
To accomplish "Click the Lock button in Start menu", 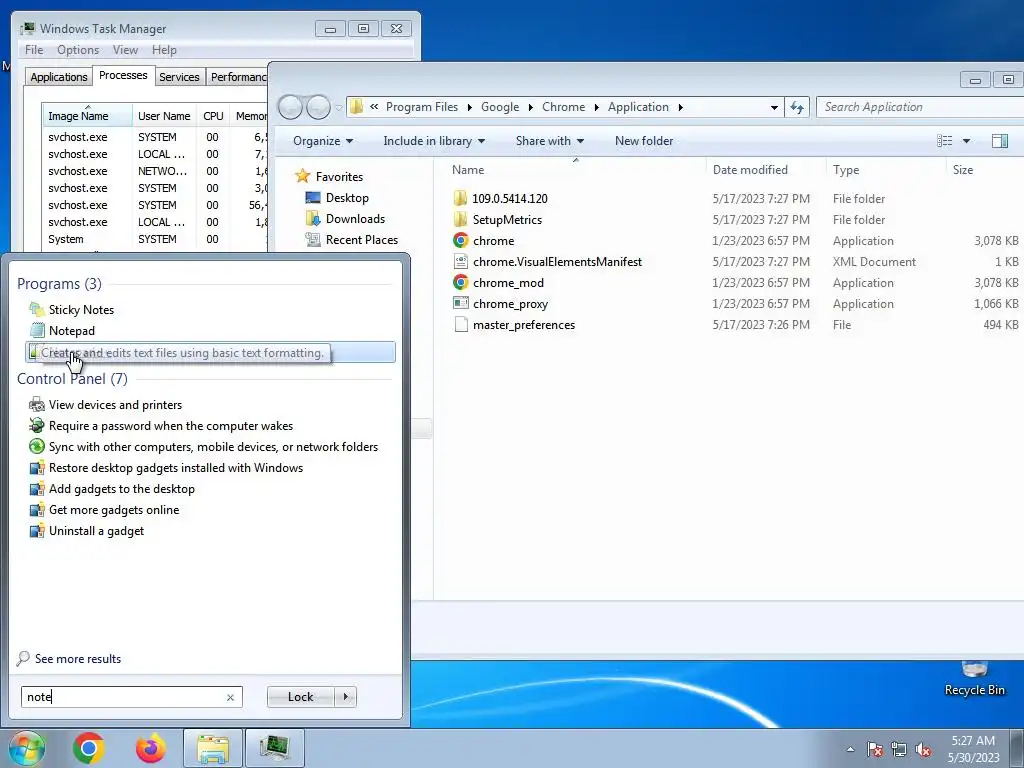I will click(300, 697).
